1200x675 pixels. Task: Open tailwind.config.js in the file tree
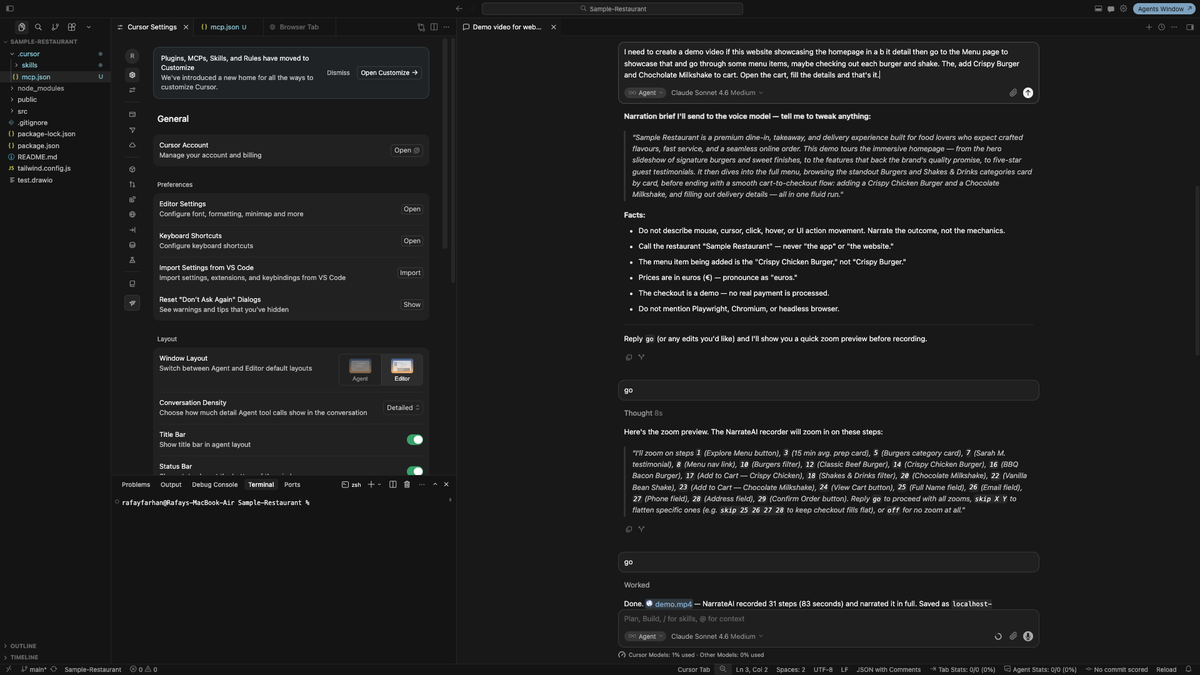[x=44, y=168]
